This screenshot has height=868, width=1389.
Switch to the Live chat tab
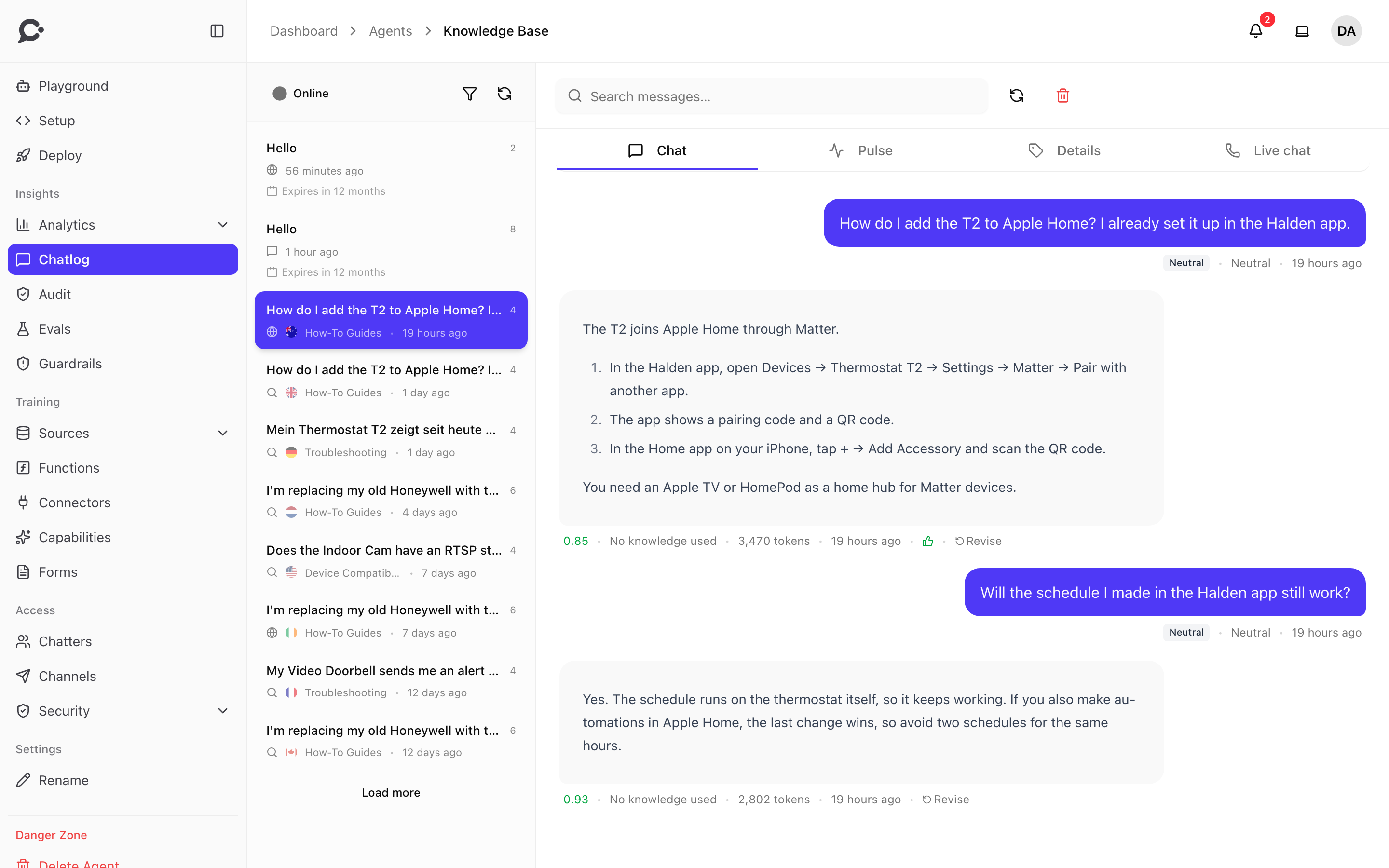pyautogui.click(x=1267, y=151)
